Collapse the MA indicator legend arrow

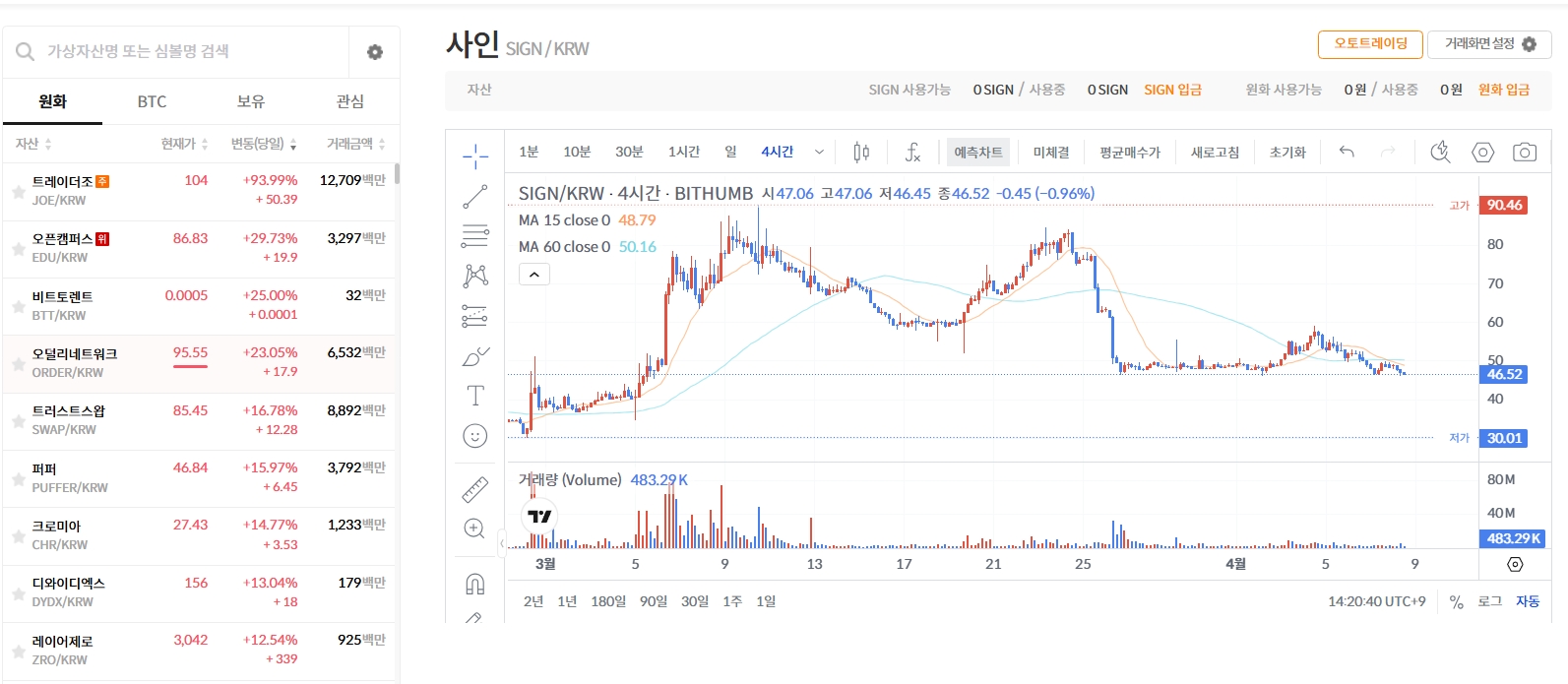(x=533, y=275)
